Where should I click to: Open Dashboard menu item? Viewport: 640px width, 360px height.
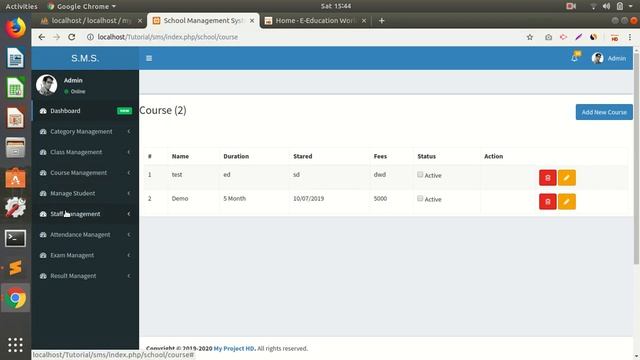point(85,111)
